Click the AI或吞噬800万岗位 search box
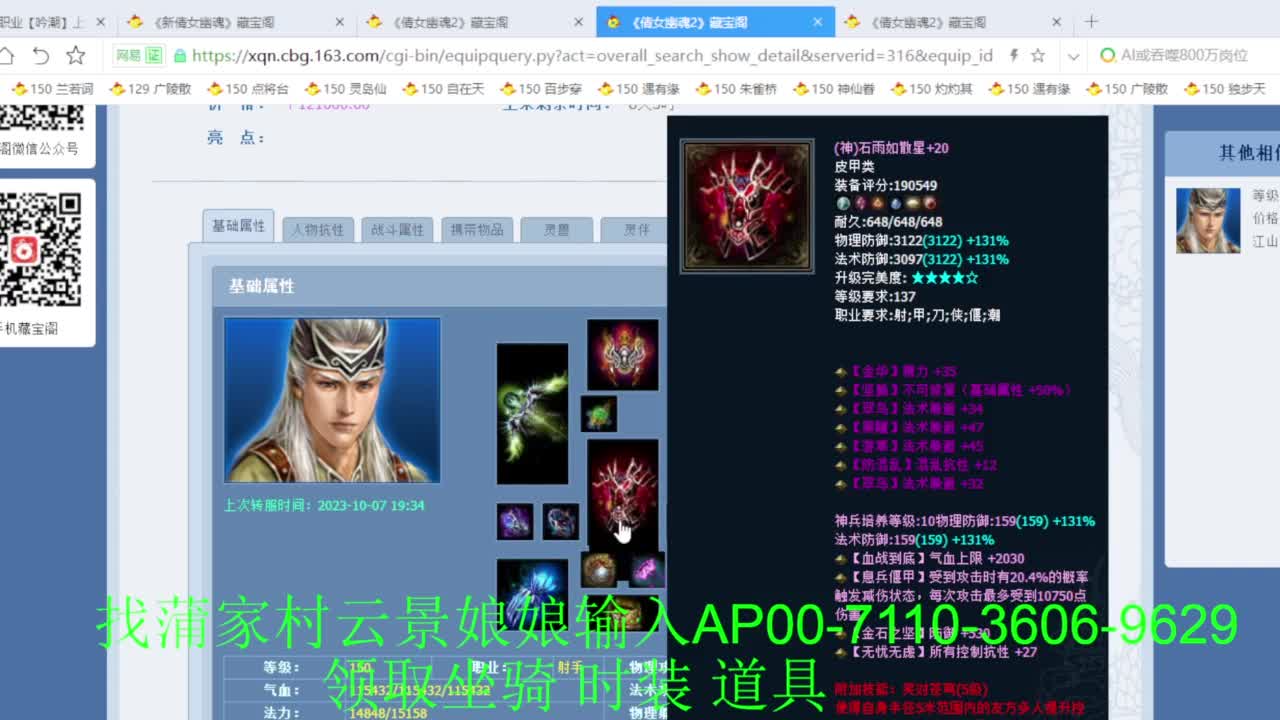This screenshot has height=720, width=1280. 1185,55
